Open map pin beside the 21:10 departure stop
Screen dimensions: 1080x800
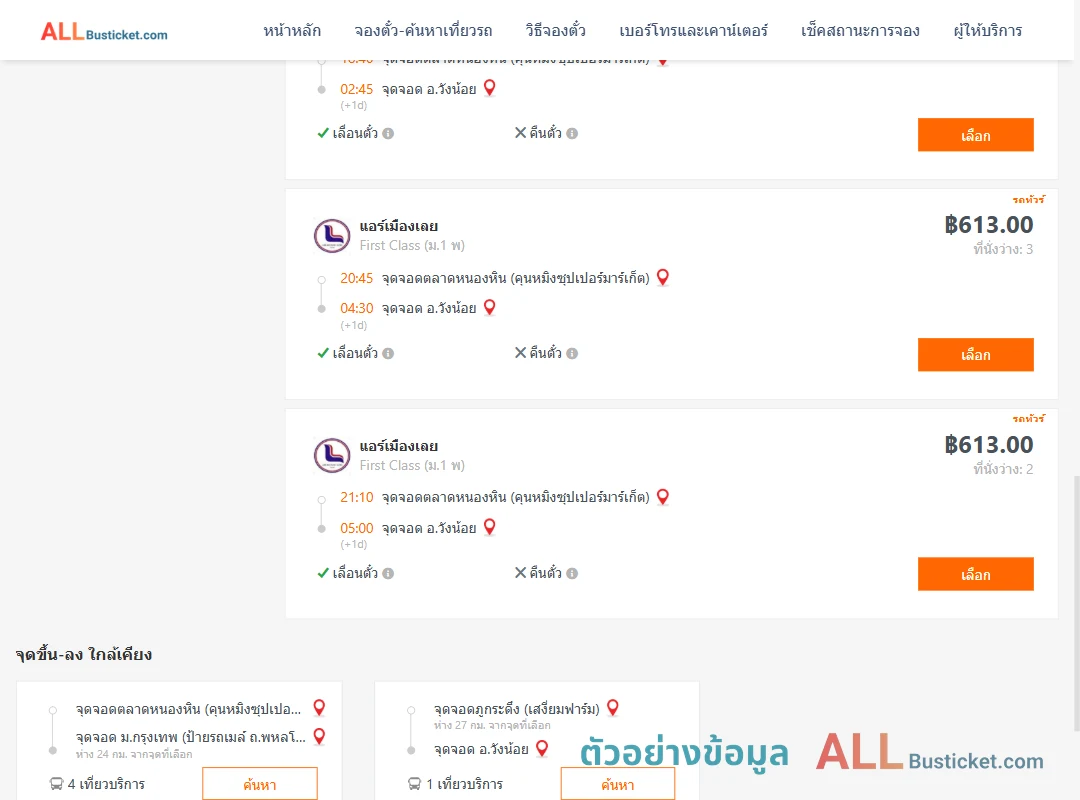coord(663,497)
